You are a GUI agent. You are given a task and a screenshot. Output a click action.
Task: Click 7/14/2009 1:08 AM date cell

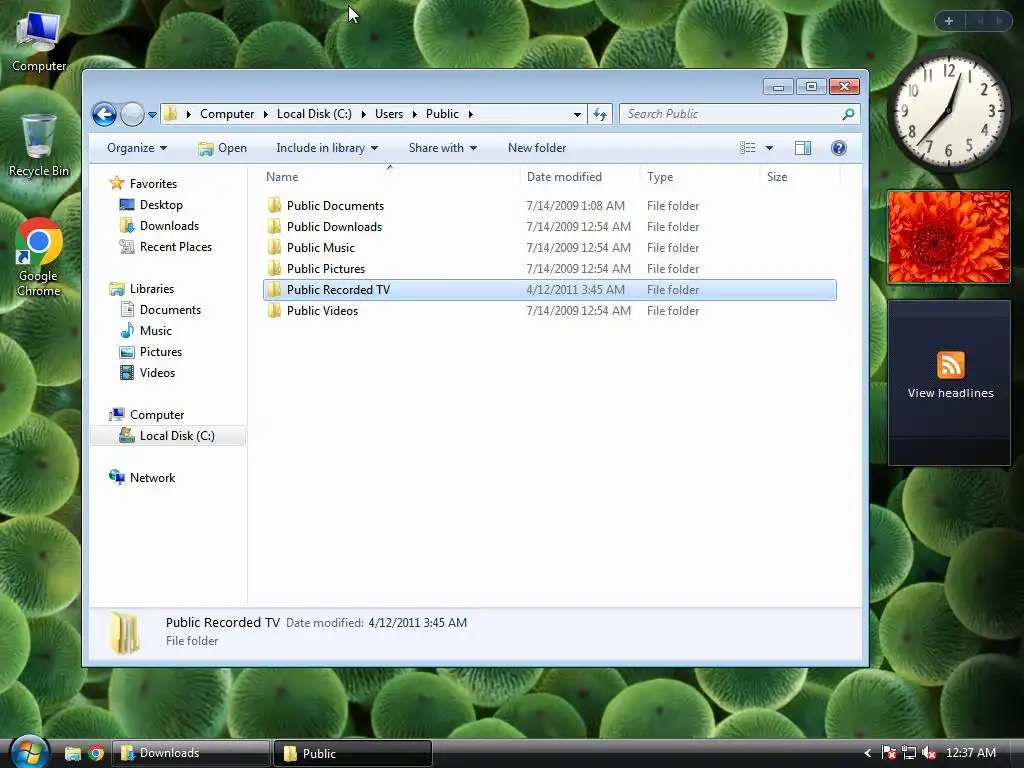click(575, 206)
